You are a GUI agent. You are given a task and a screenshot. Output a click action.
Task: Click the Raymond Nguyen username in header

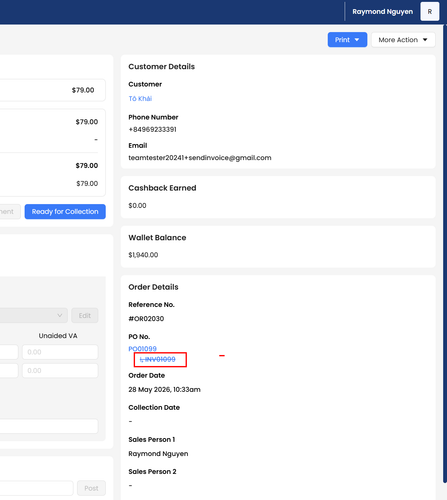pos(382,12)
